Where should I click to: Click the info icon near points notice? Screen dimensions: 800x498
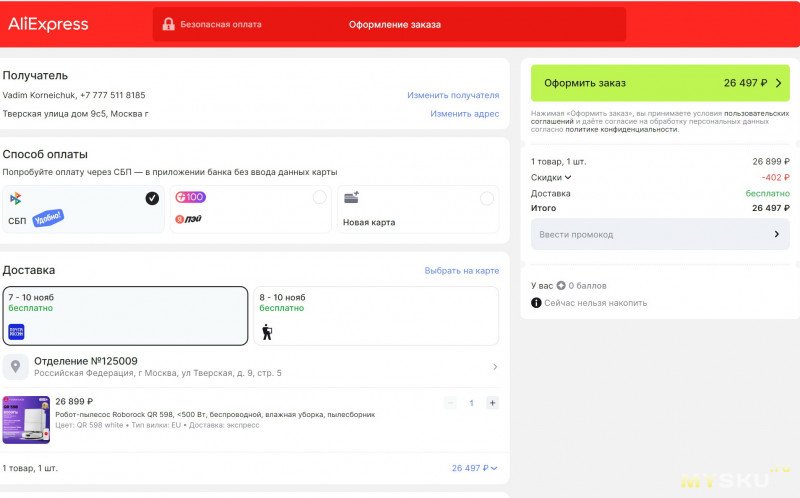[536, 303]
